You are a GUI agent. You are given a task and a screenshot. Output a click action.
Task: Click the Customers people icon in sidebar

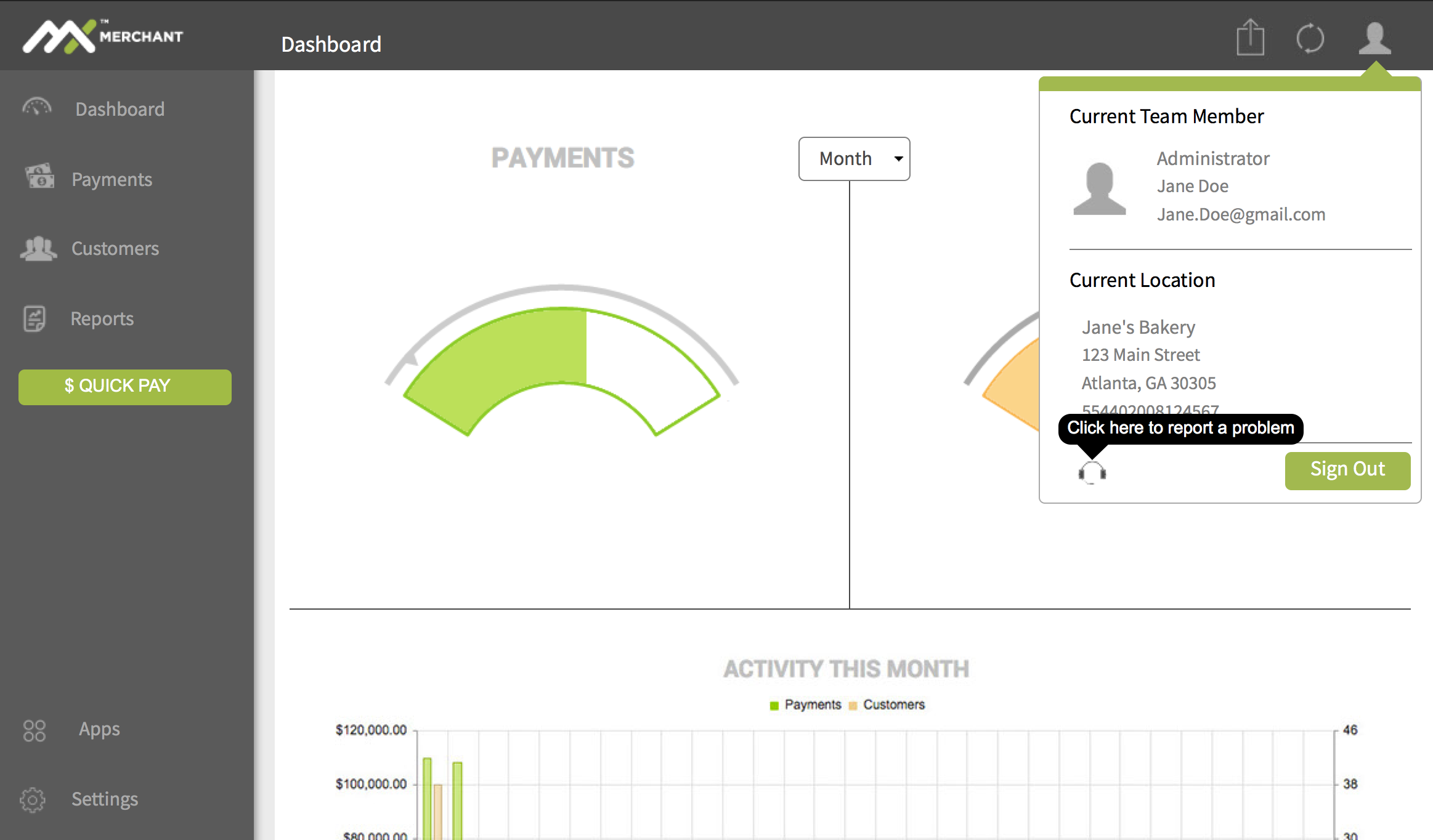[x=38, y=248]
